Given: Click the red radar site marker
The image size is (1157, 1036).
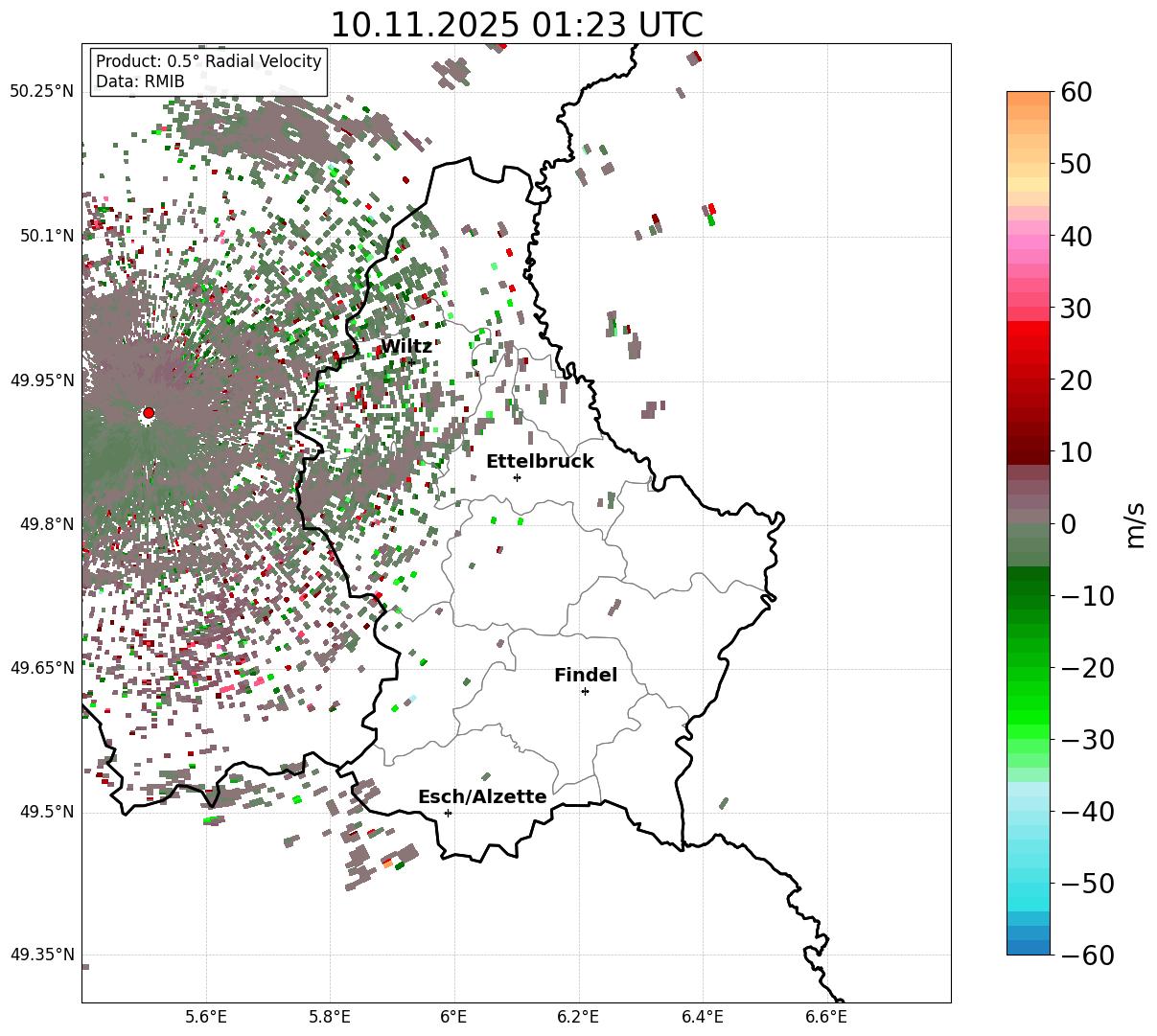Looking at the screenshot, I should [149, 413].
